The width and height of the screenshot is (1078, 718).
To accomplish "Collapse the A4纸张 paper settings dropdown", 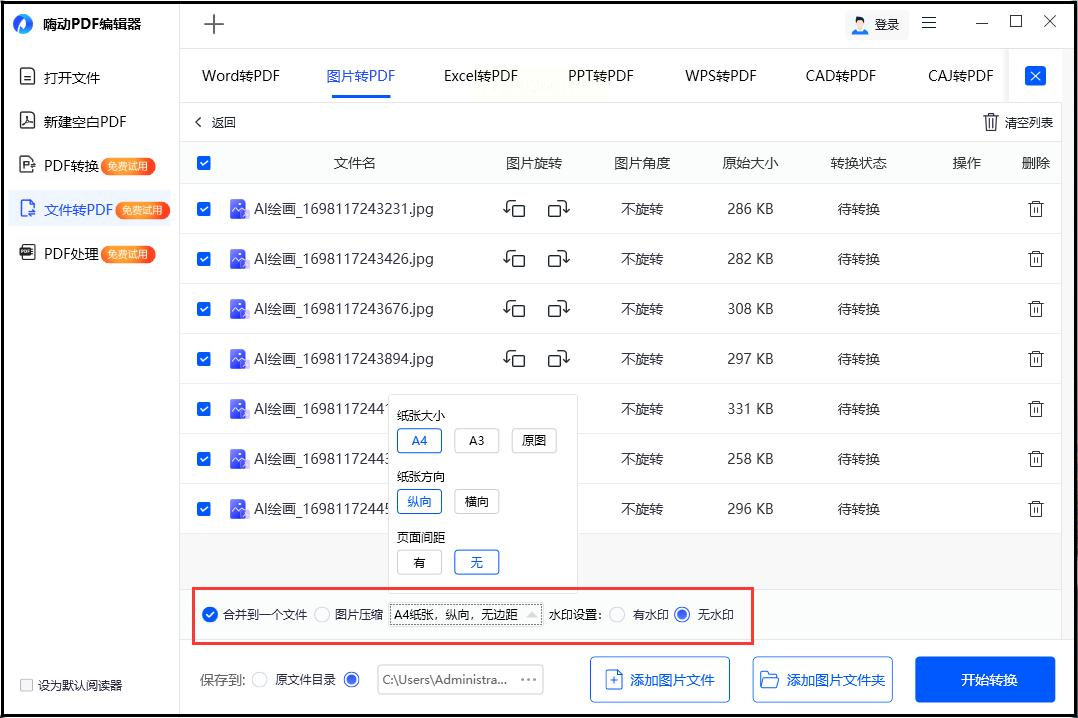I will 533,615.
